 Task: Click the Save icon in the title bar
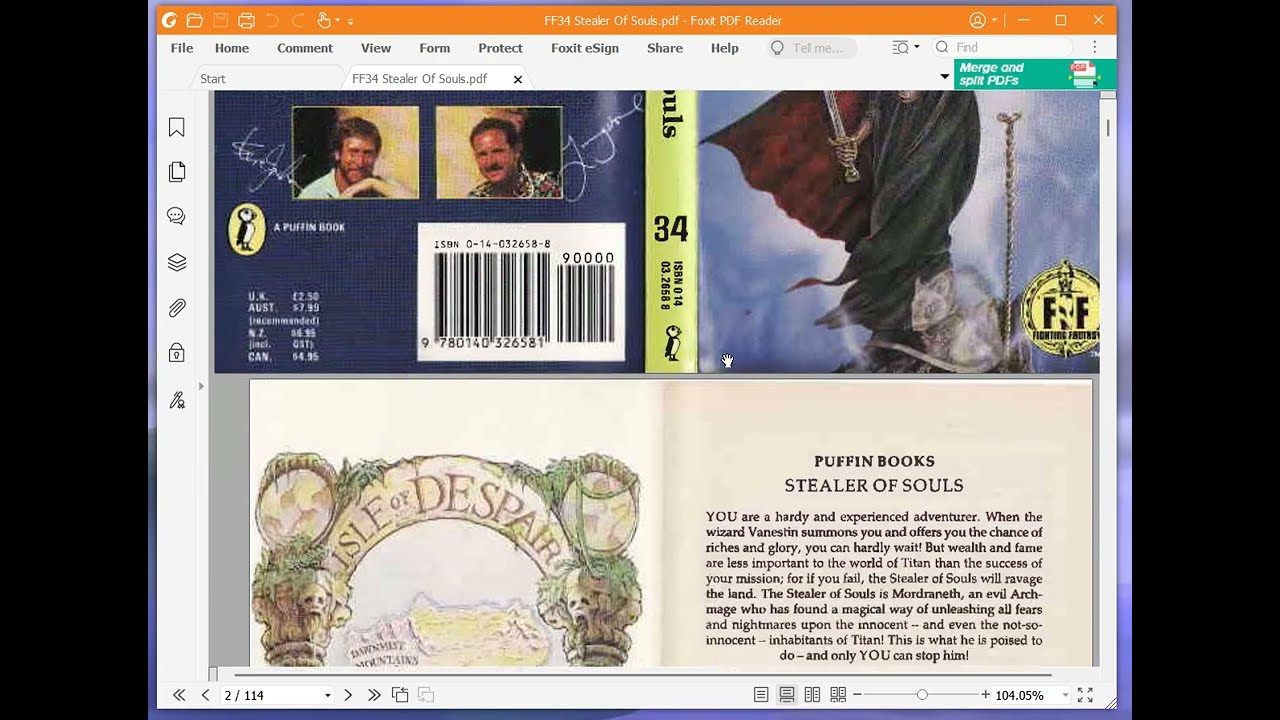pos(220,20)
